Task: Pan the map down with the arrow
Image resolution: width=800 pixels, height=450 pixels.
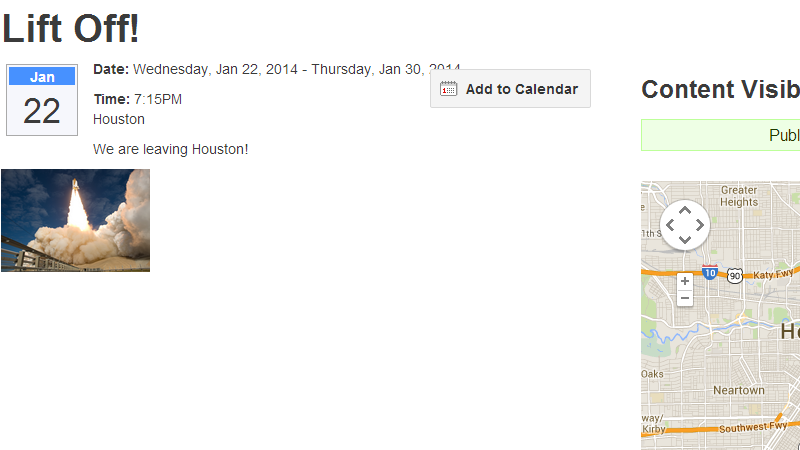Action: [685, 240]
